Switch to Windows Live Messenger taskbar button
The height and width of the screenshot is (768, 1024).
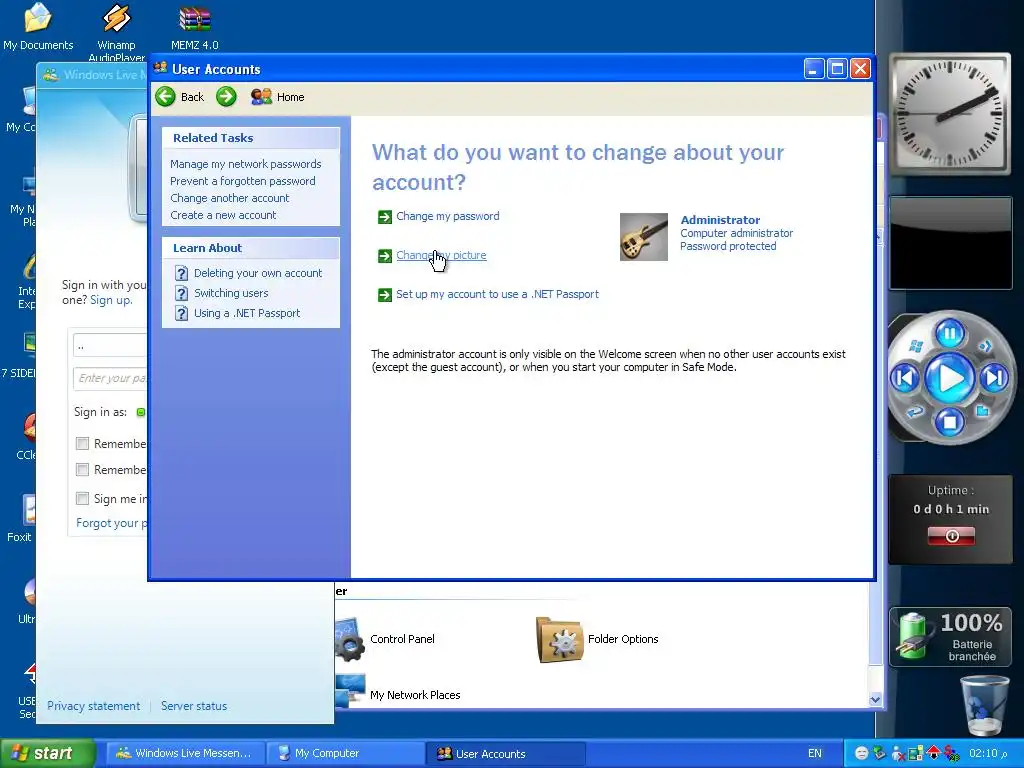click(x=185, y=753)
